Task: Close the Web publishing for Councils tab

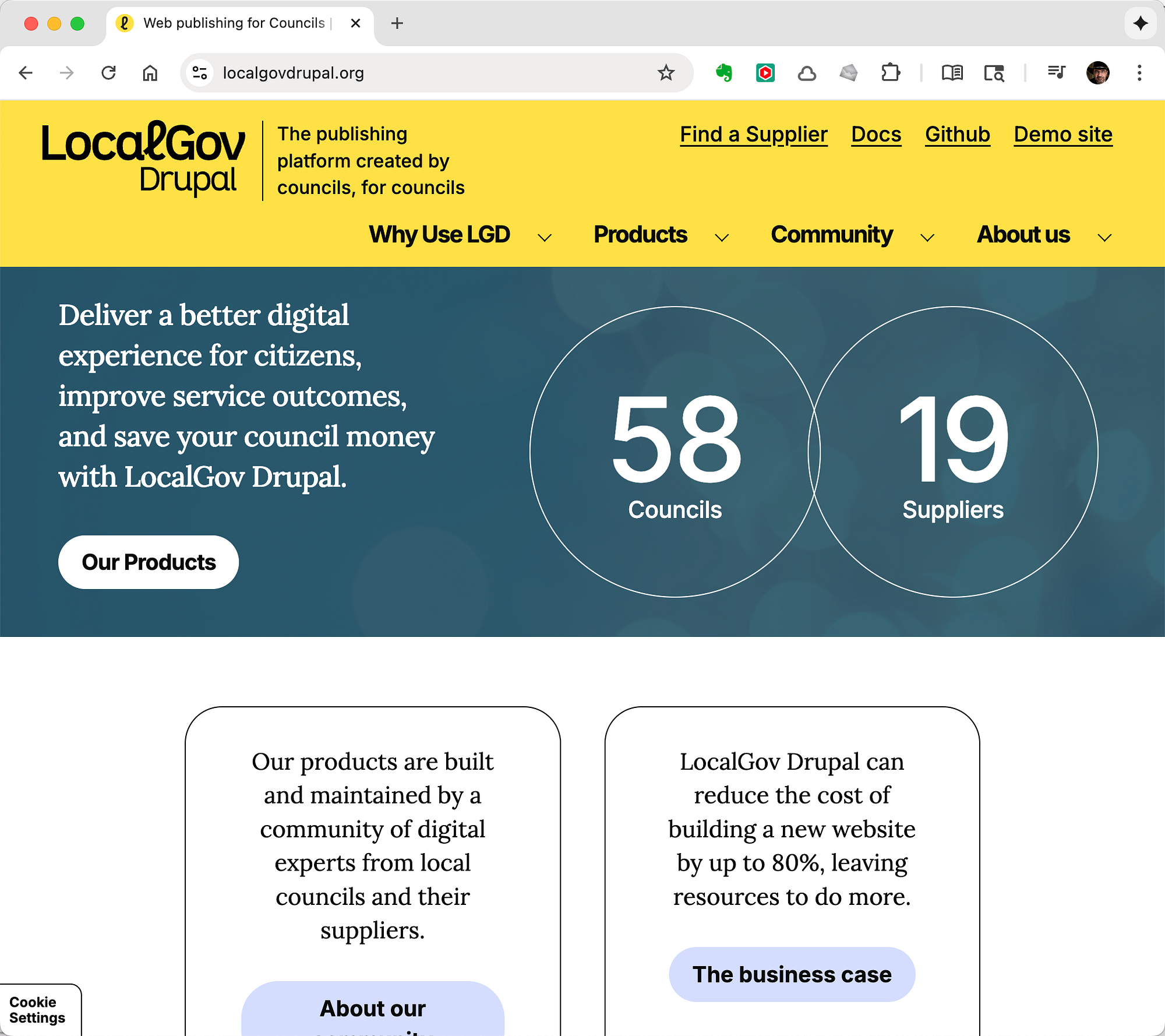Action: 356,23
